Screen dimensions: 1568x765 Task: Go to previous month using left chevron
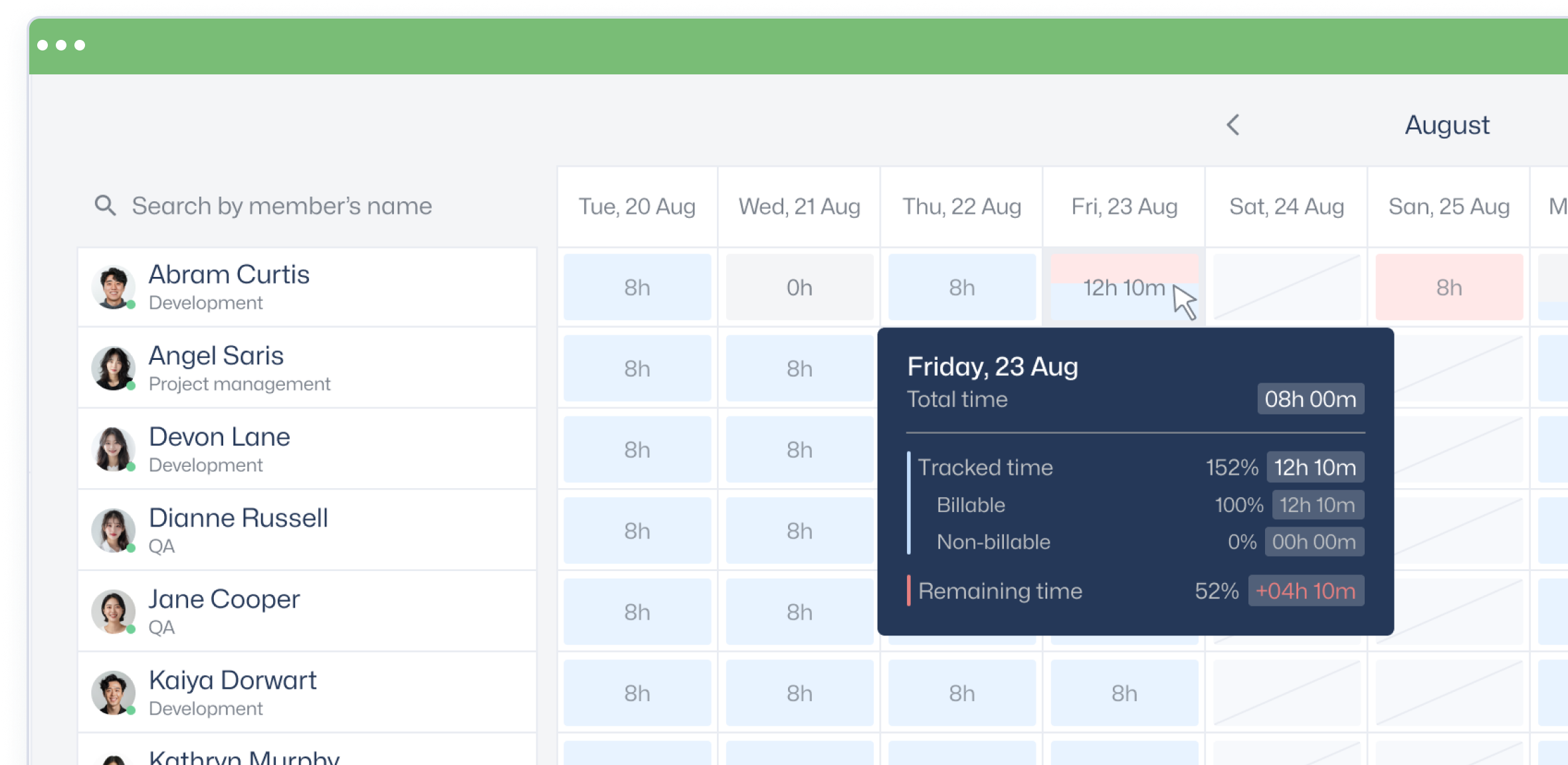[x=1233, y=125]
